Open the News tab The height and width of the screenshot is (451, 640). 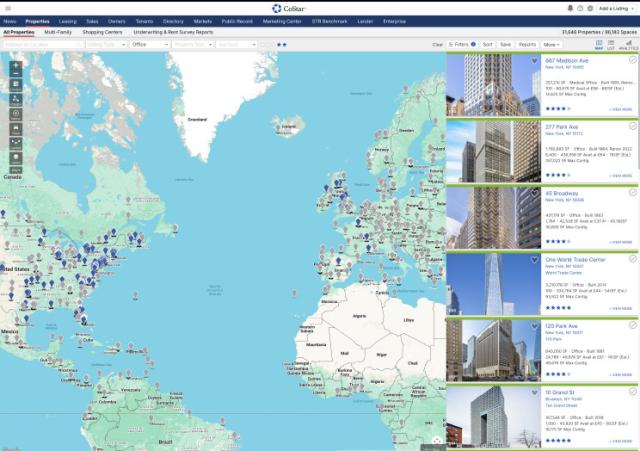click(x=10, y=21)
